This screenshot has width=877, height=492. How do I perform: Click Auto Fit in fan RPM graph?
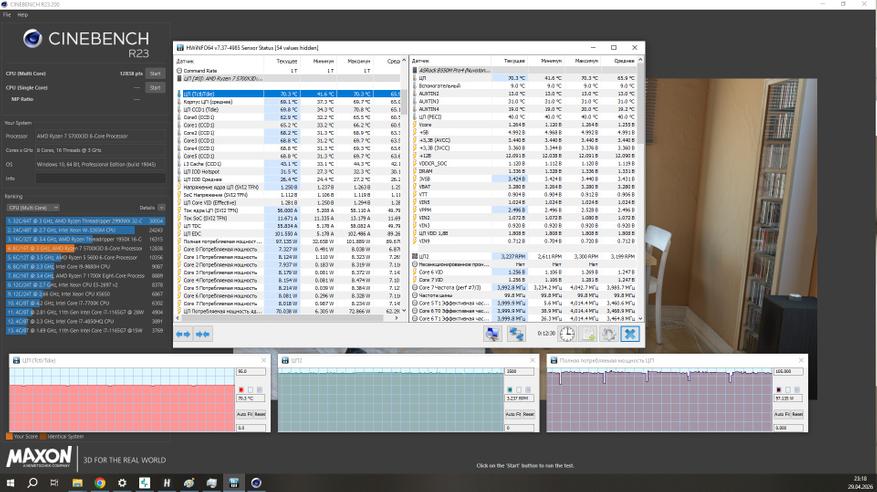pyautogui.click(x=512, y=414)
